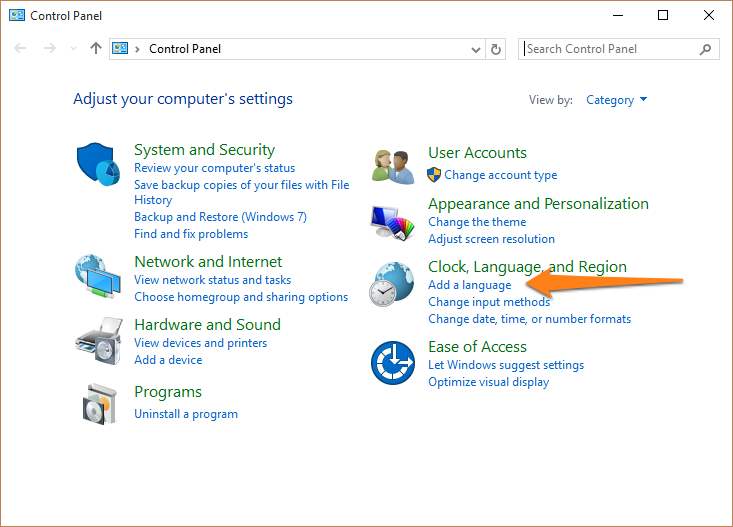This screenshot has height=527, width=733.
Task: Click the Network and Internet globe icon
Action: tap(98, 276)
